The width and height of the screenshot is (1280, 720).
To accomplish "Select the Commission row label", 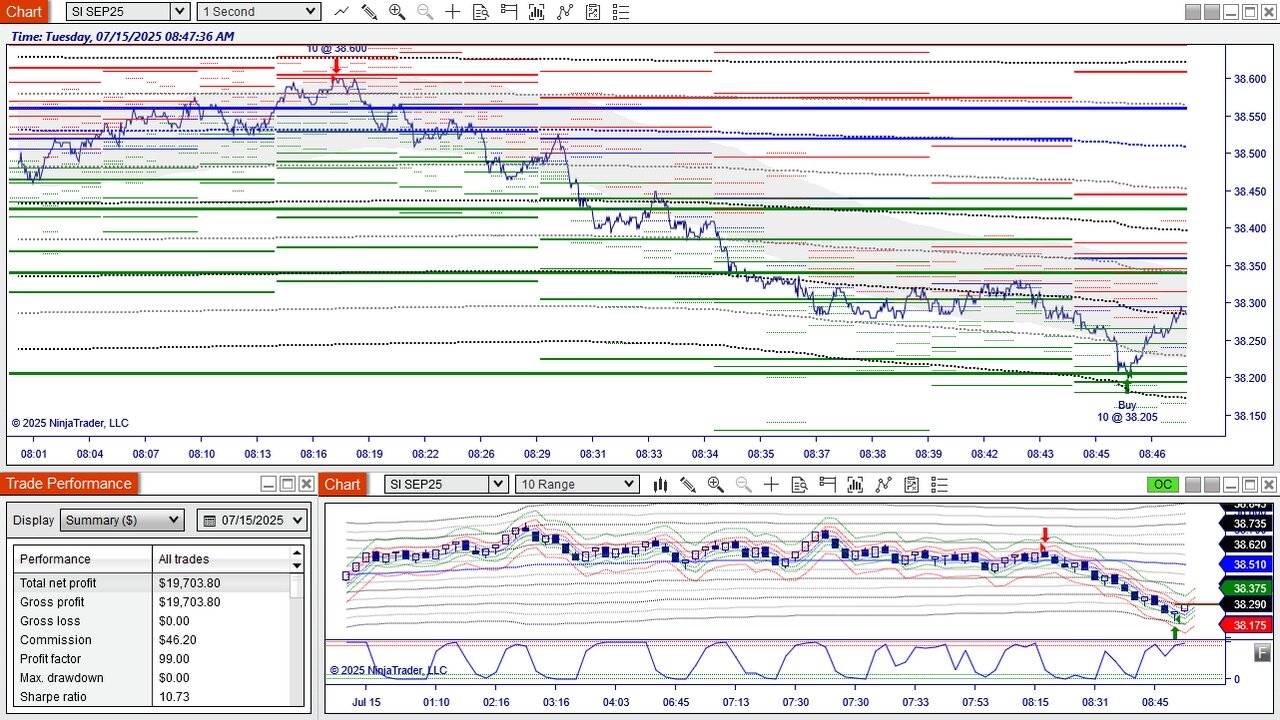I will (56, 640).
